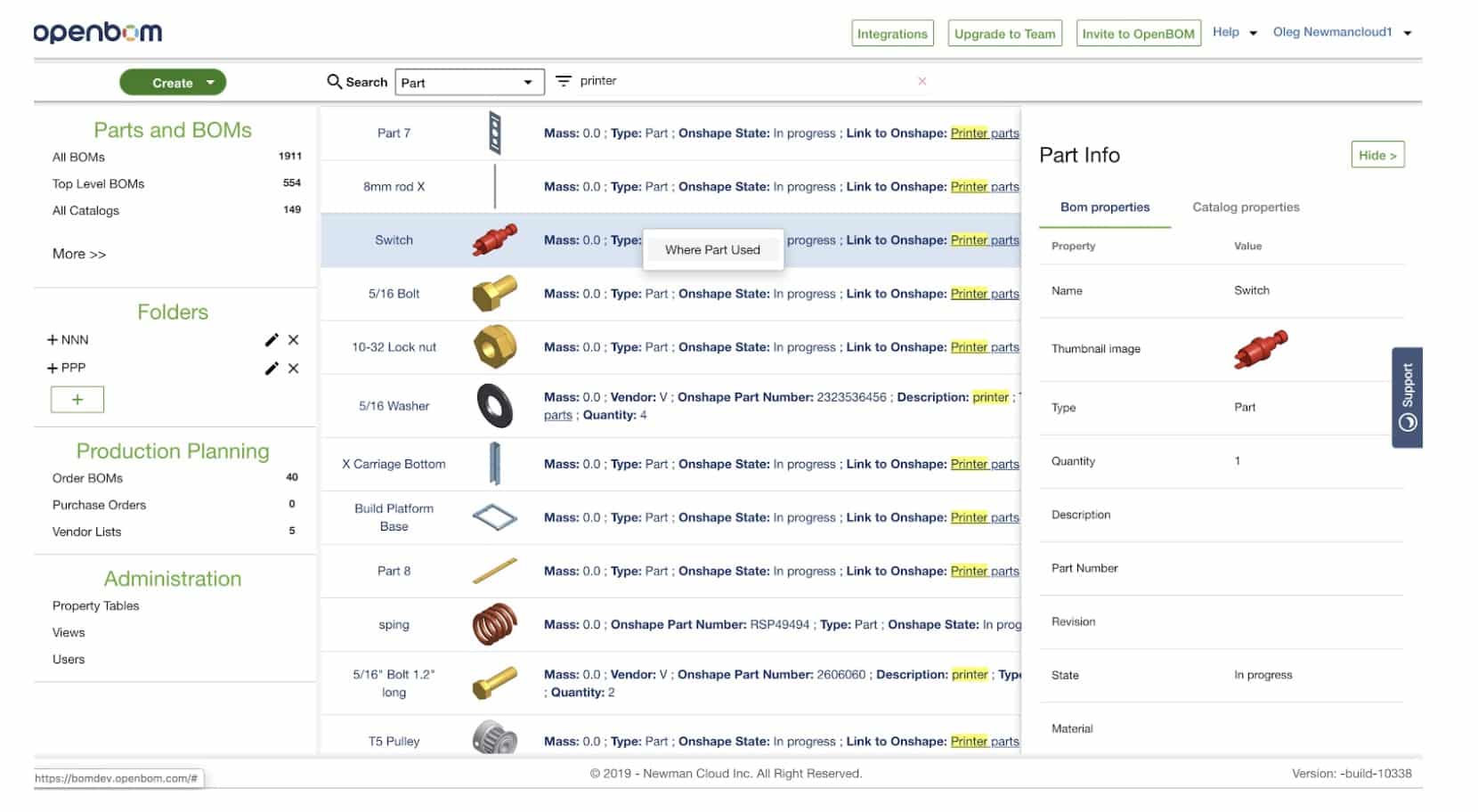Hide the Part Info panel
This screenshot has width=1478, height=812.
(1377, 155)
